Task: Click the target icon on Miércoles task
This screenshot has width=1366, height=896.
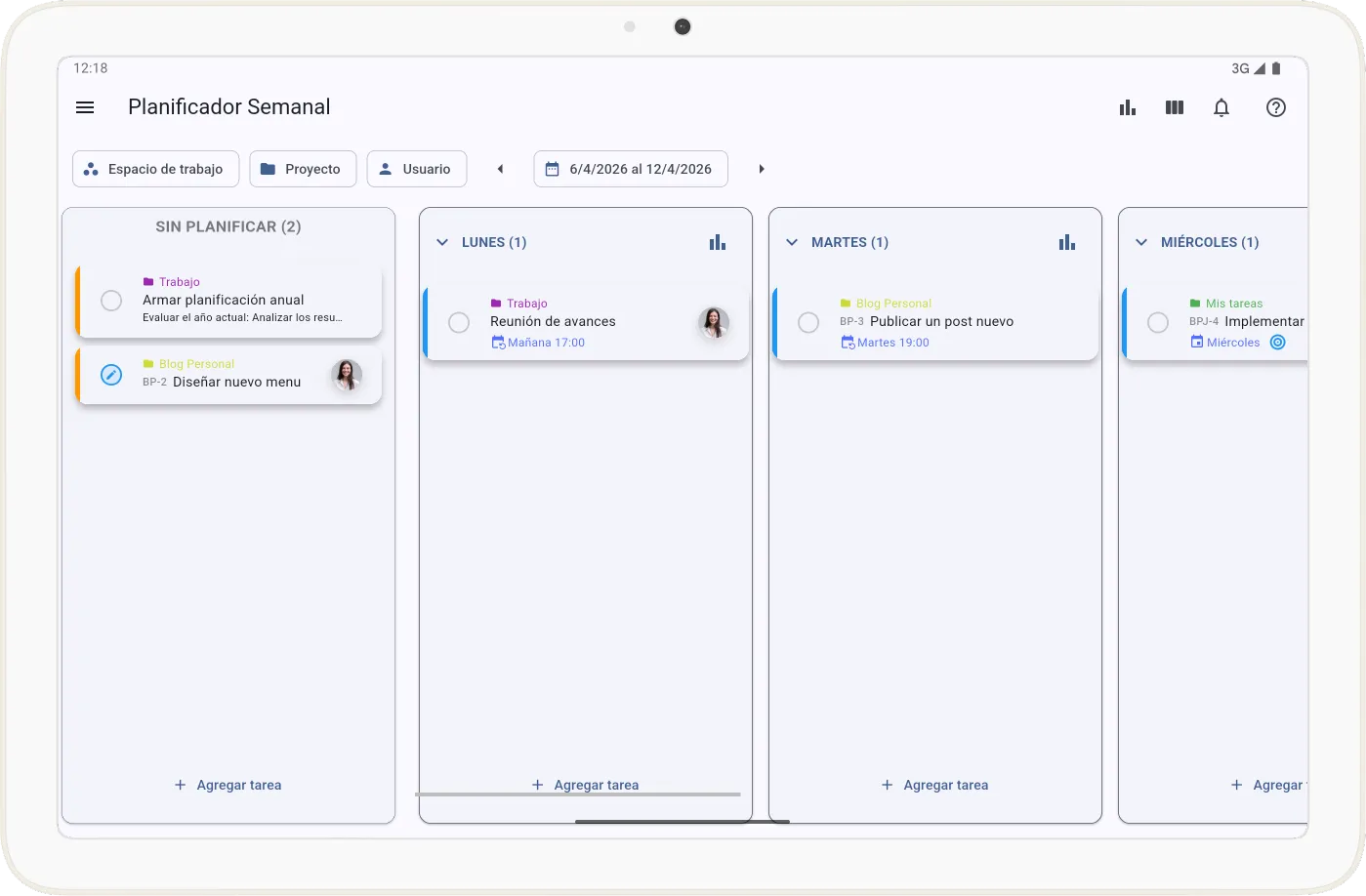Action: [1278, 343]
